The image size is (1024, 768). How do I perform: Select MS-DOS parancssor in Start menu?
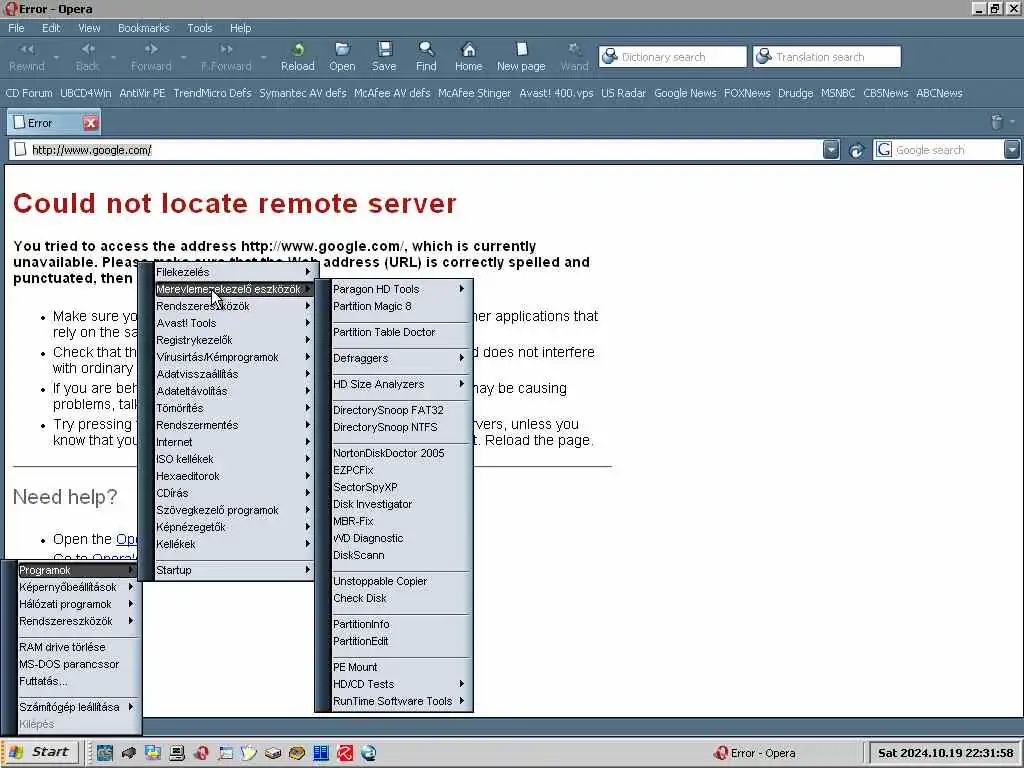78,664
